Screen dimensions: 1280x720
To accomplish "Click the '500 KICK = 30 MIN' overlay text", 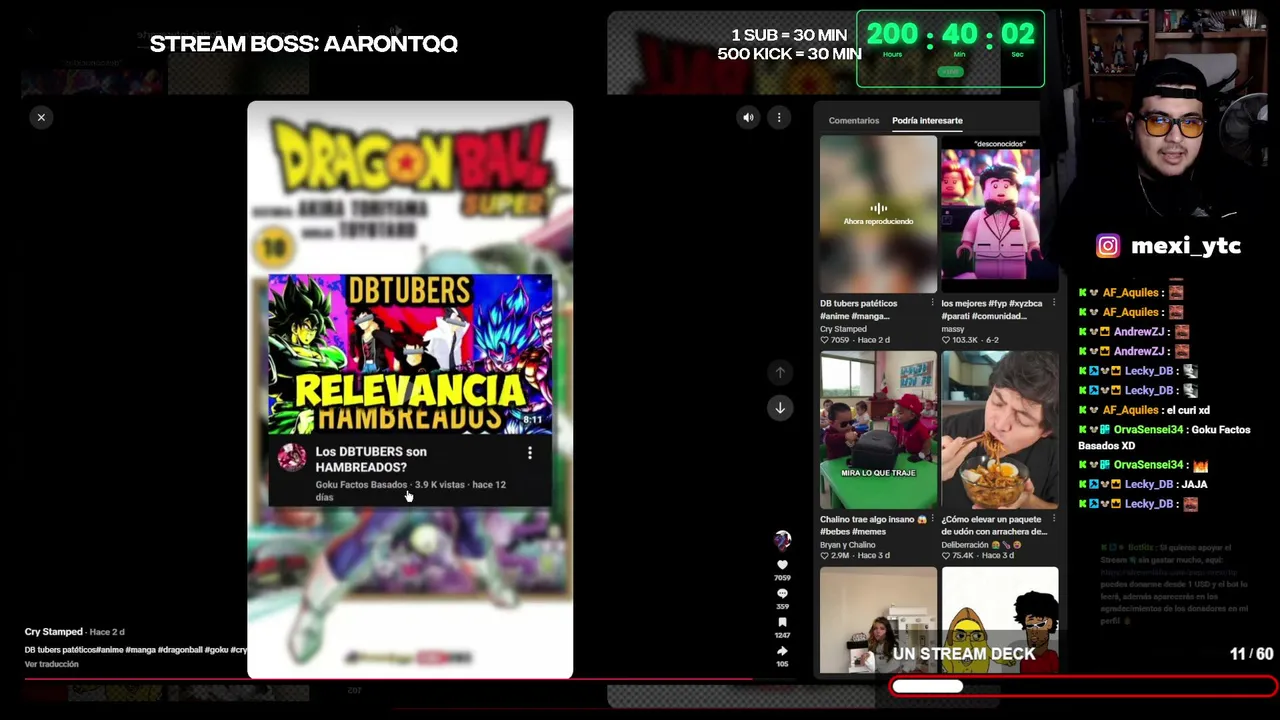I will coord(789,54).
